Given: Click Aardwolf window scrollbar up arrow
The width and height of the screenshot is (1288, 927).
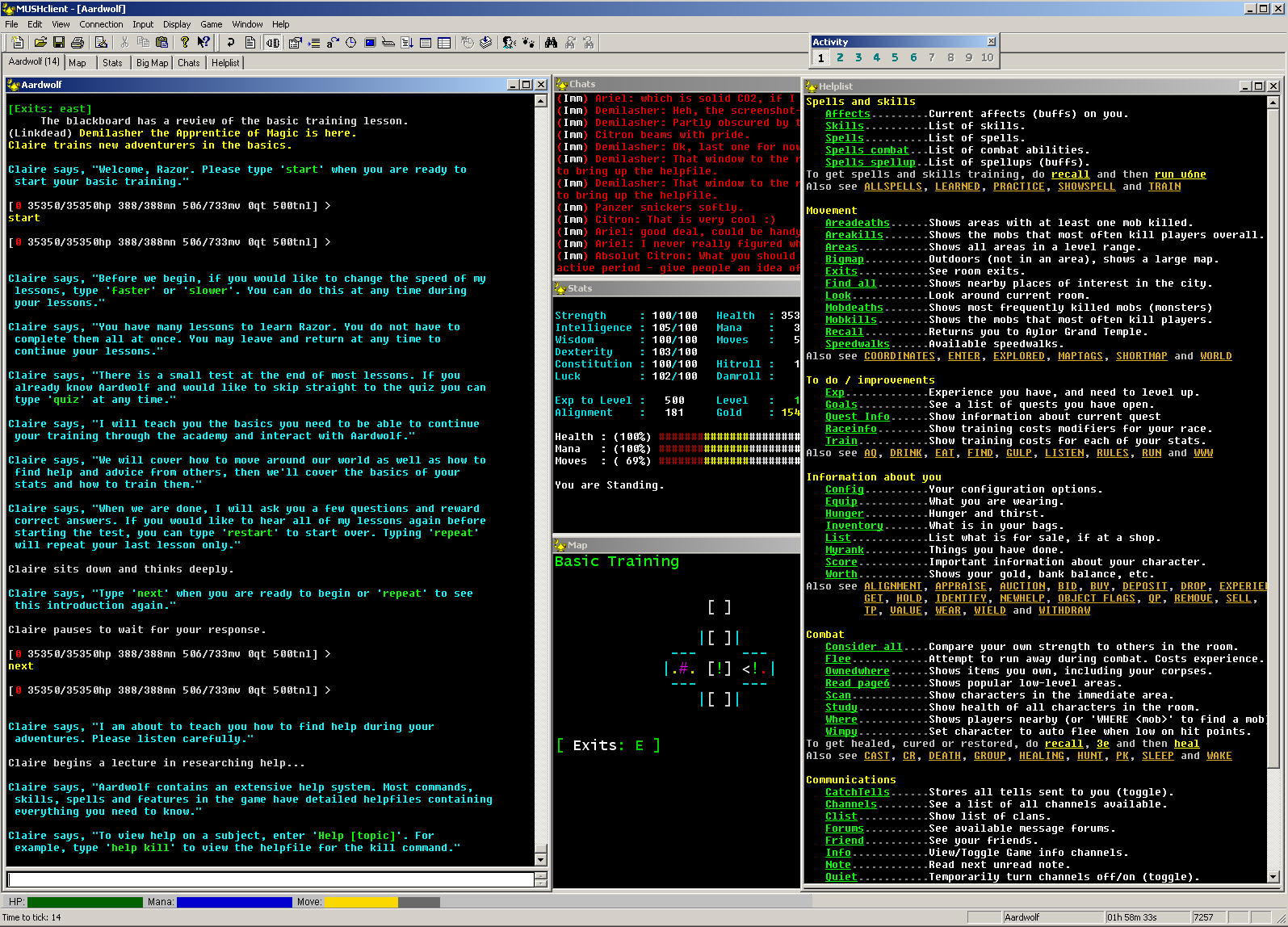Looking at the screenshot, I should [x=541, y=101].
